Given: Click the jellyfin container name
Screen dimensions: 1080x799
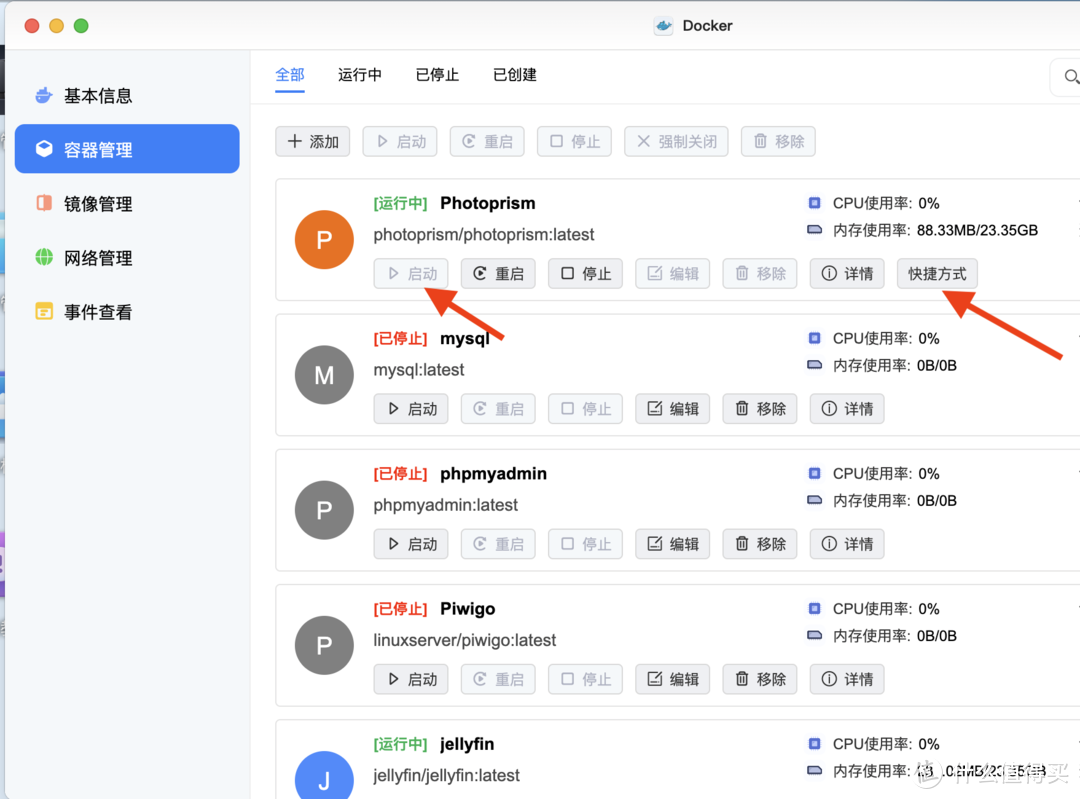Looking at the screenshot, I should [x=467, y=744].
